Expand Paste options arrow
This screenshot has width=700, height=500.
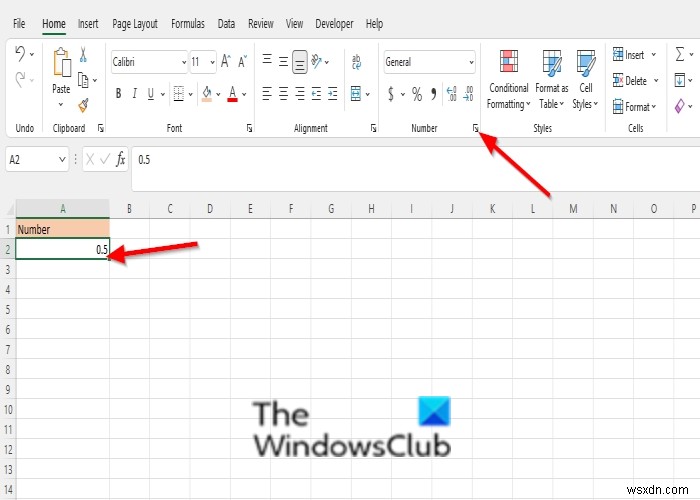(x=61, y=105)
